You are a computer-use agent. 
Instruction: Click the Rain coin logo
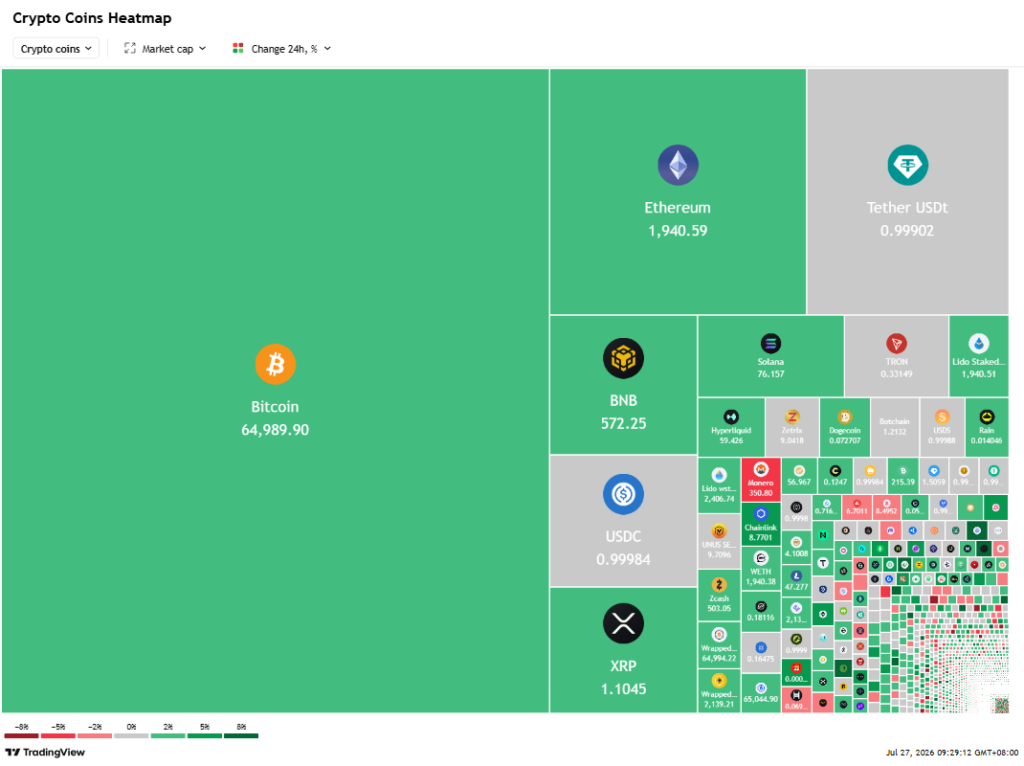pos(986,417)
